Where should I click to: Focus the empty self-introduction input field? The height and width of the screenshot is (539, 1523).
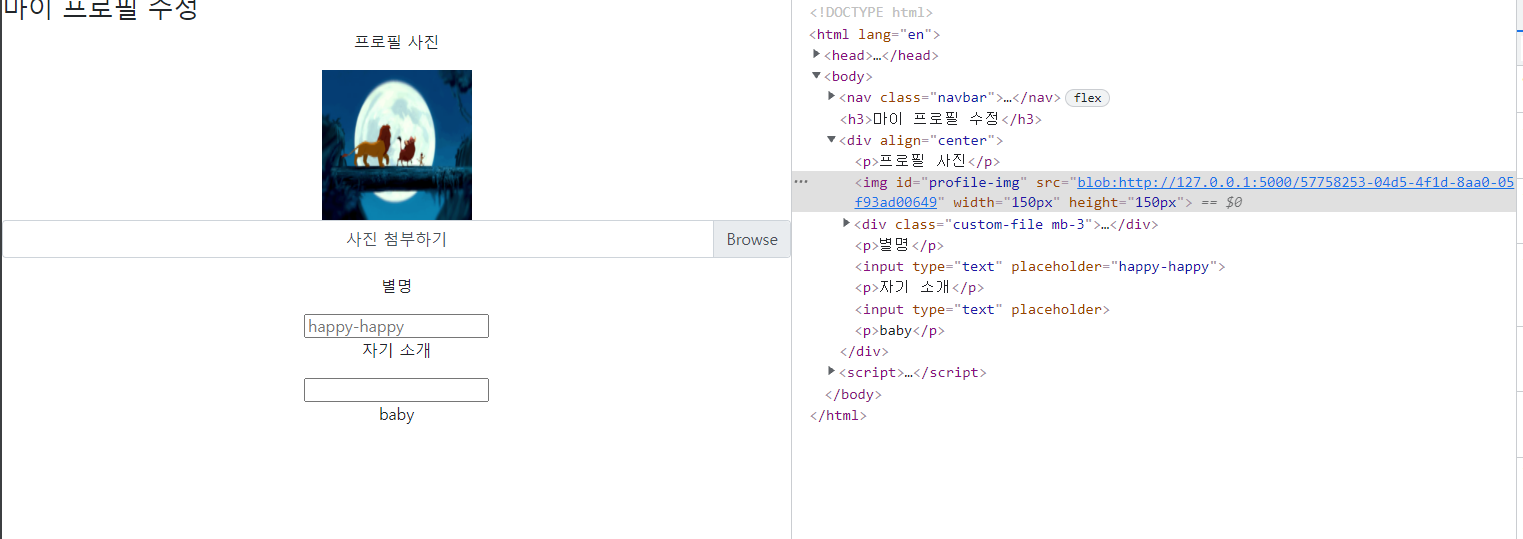[x=396, y=390]
